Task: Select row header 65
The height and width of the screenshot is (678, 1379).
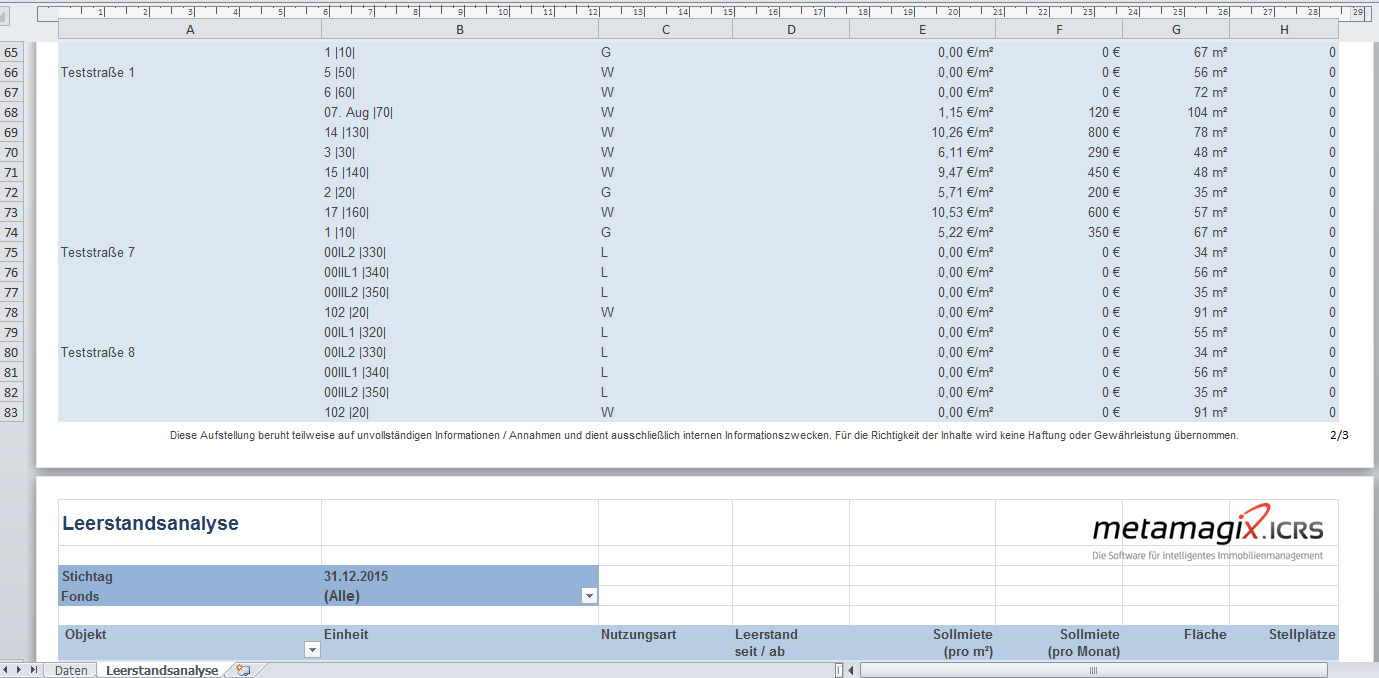Action: [12, 52]
